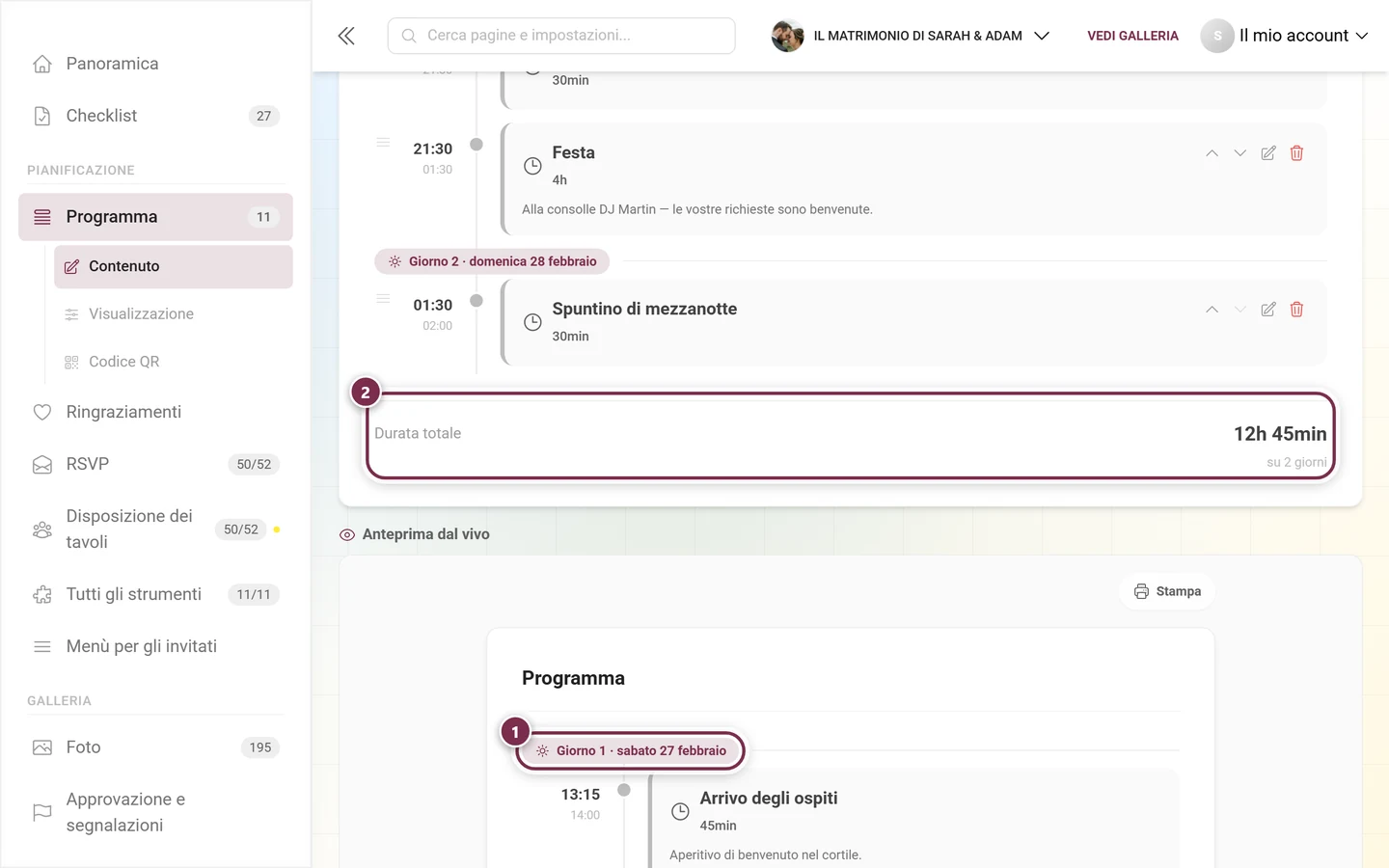Show Tutti gli strumenti
The image size is (1389, 868).
pyautogui.click(x=155, y=594)
